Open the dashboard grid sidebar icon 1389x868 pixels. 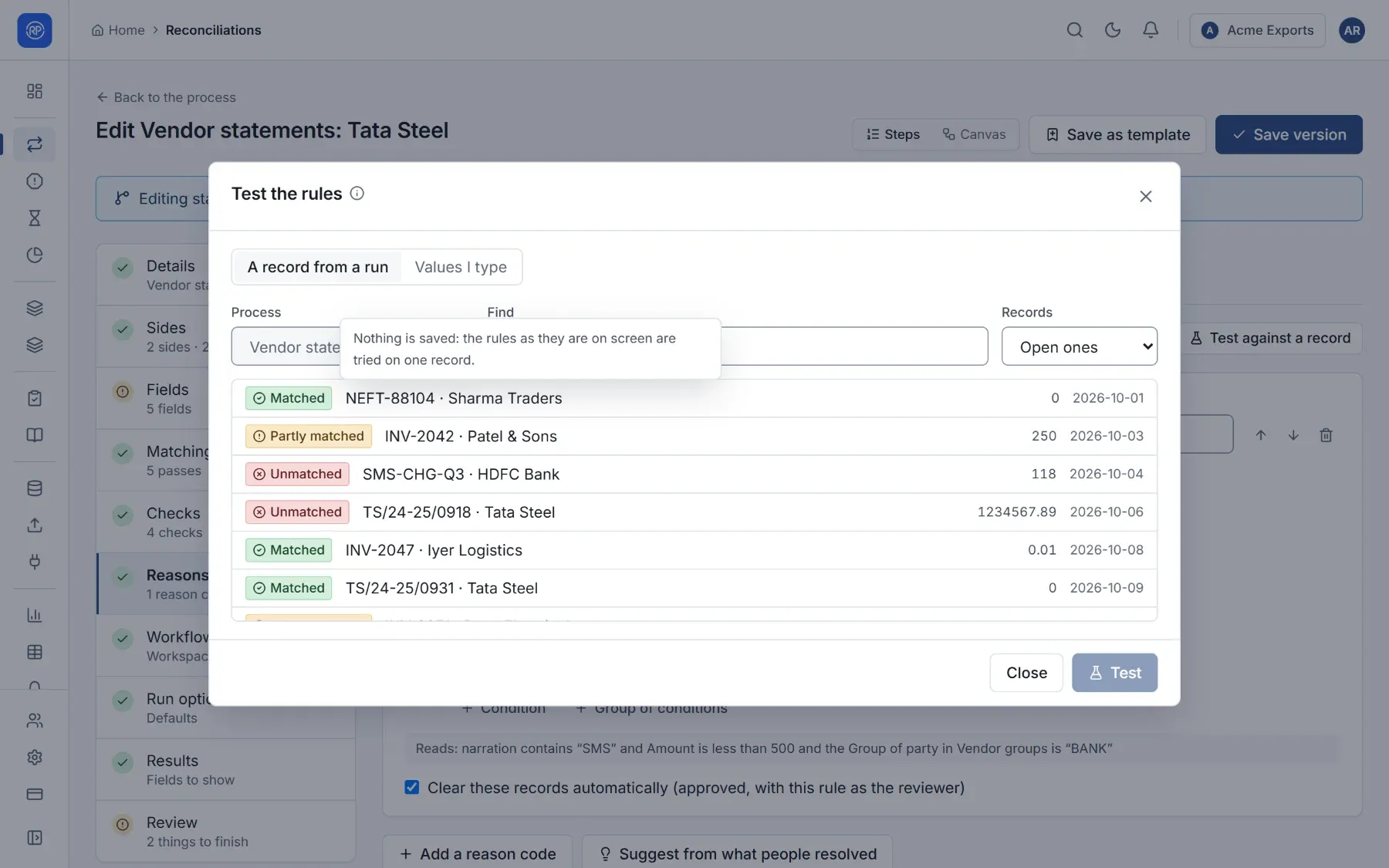coord(35,91)
